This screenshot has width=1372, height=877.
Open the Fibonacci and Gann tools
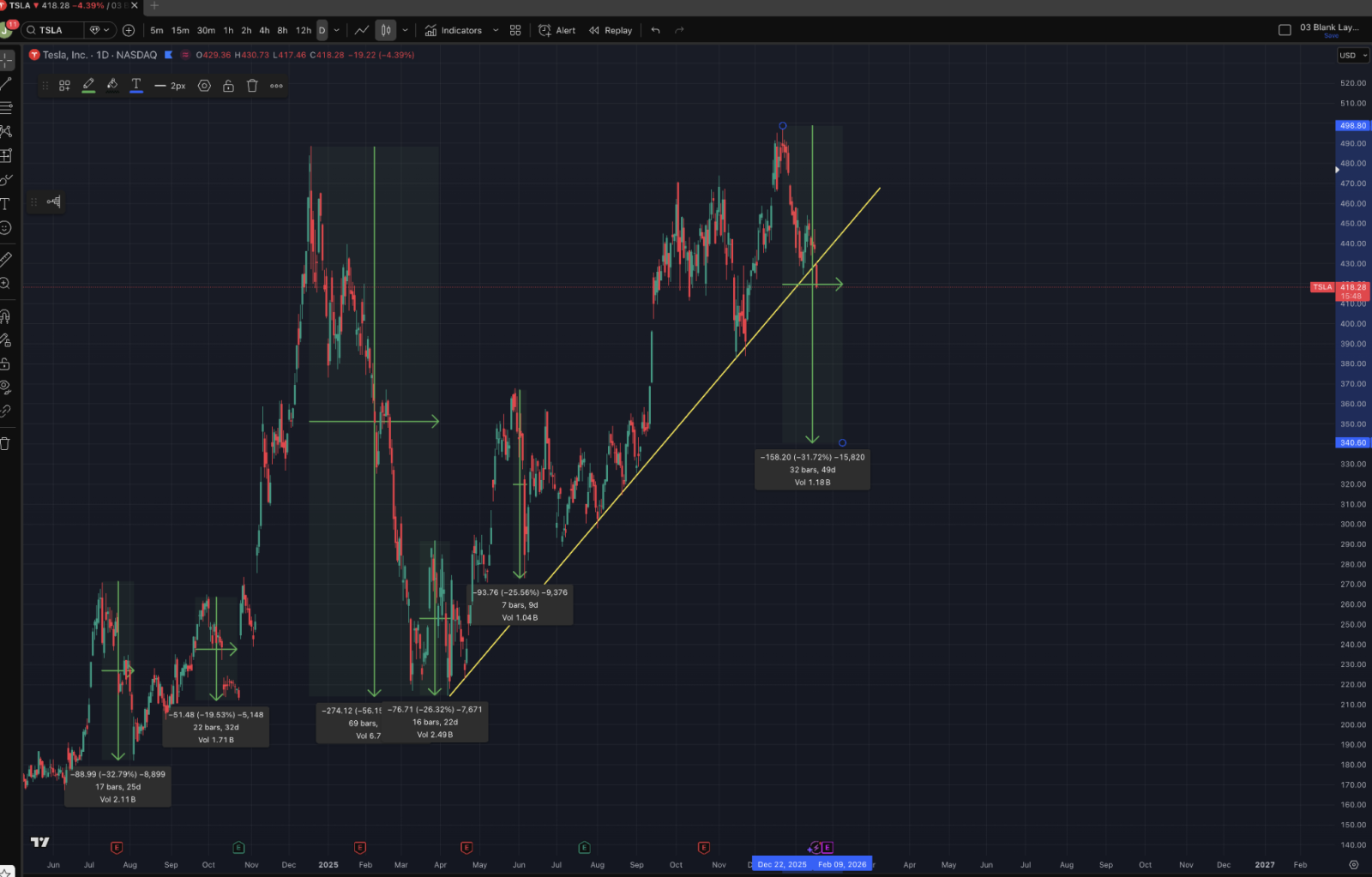tap(6, 108)
